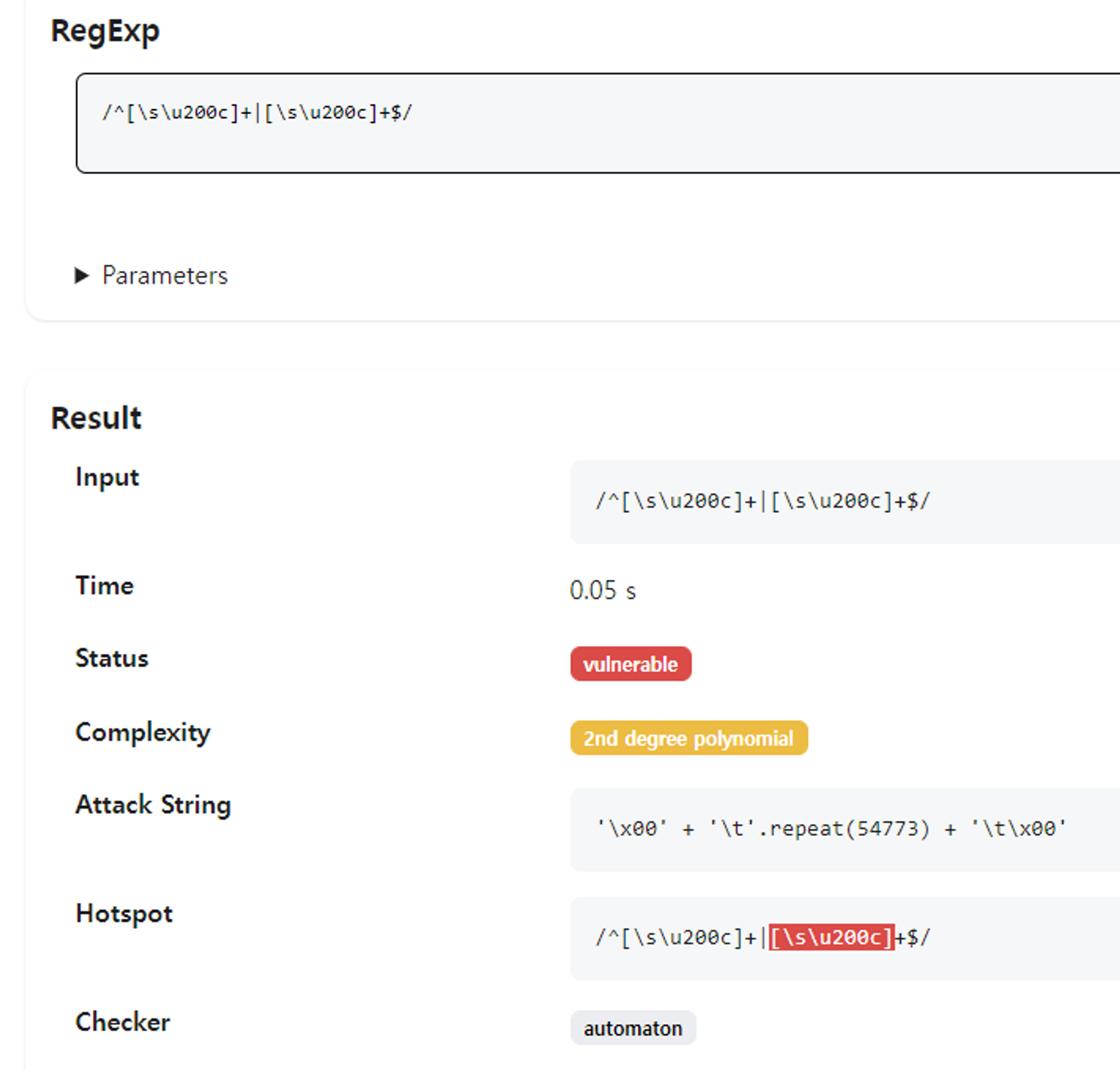This screenshot has height=1070, width=1120.
Task: Click the Parameters disclosure triangle
Action: coord(82,276)
